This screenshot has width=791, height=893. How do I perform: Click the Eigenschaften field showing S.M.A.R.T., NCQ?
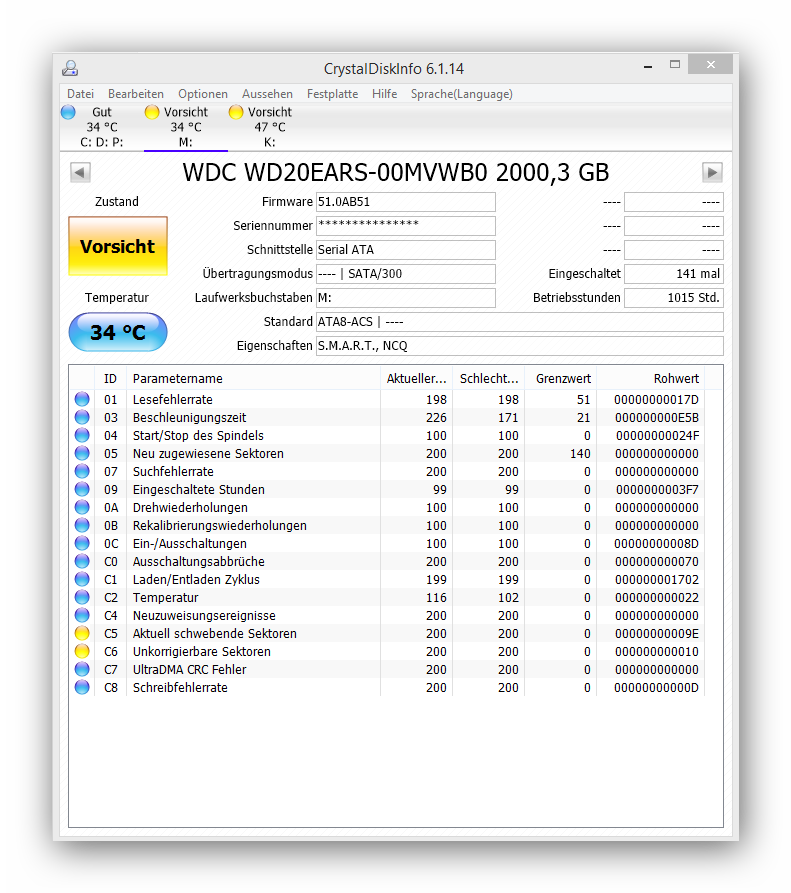pyautogui.click(x=519, y=346)
